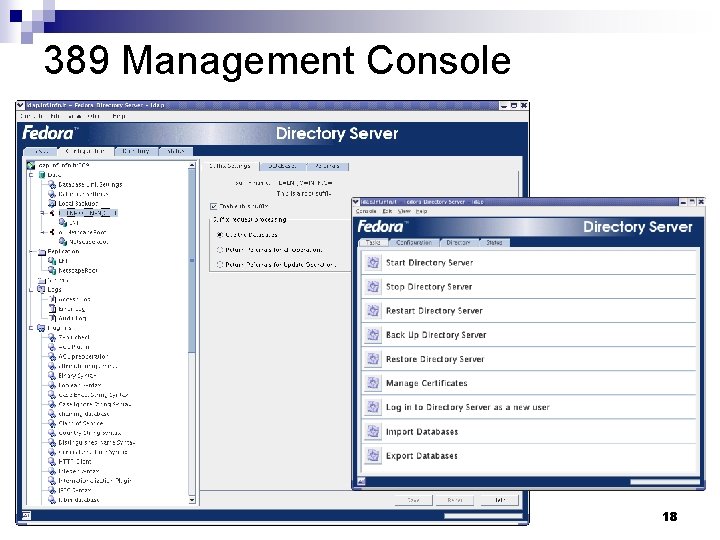Image resolution: width=720 pixels, height=540 pixels.
Task: Click the Reset button in the back window
Action: click(455, 500)
